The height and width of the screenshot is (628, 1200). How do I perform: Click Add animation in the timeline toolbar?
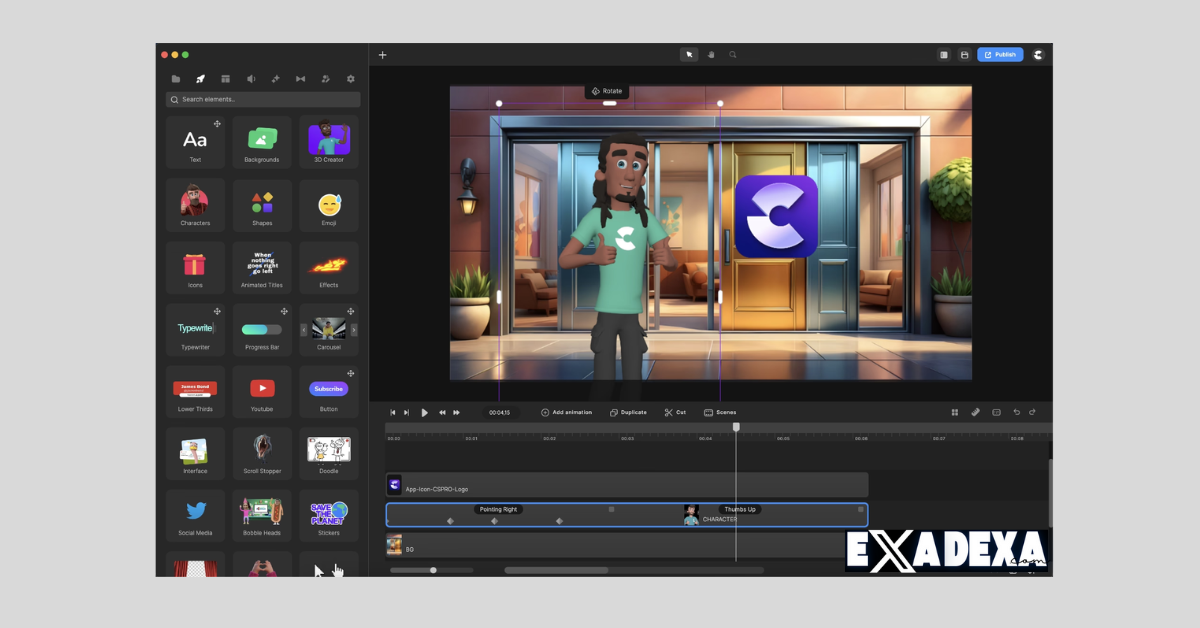click(x=567, y=412)
